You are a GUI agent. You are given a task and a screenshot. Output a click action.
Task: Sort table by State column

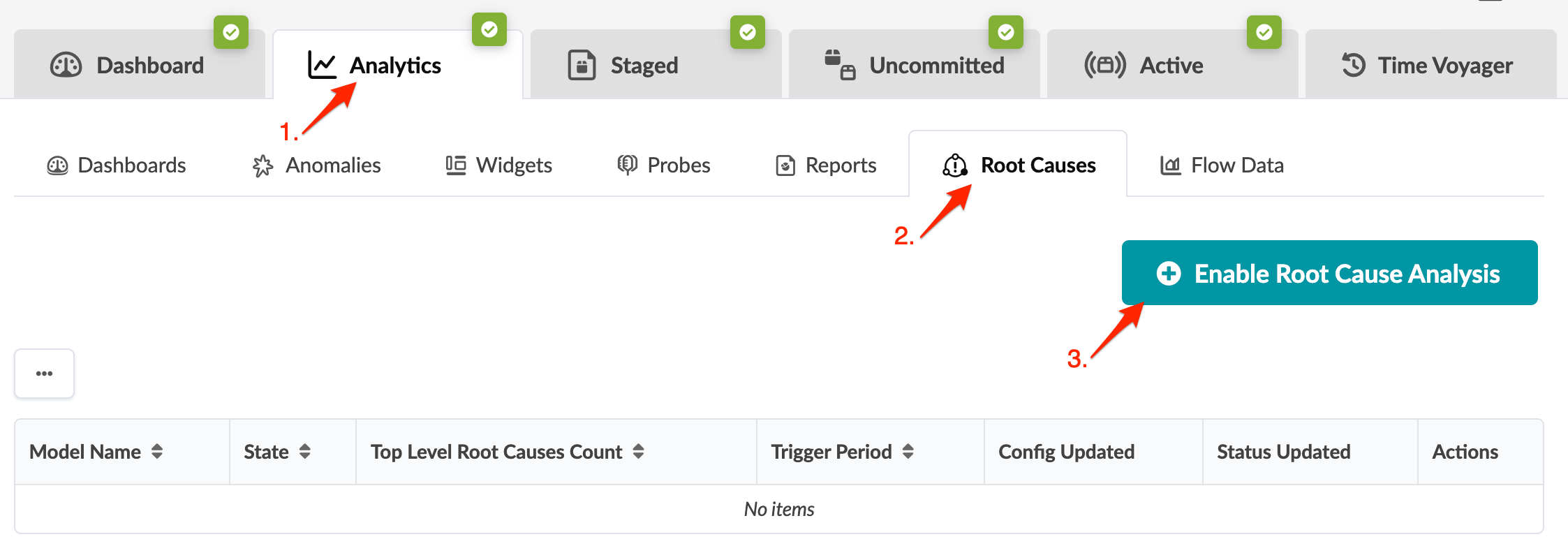(305, 452)
